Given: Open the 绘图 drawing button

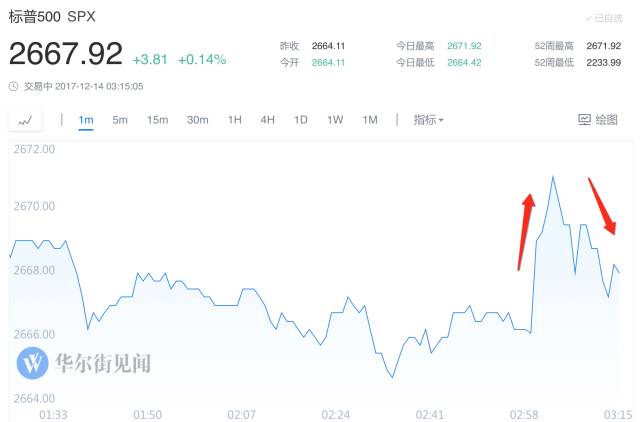Looking at the screenshot, I should (x=598, y=120).
